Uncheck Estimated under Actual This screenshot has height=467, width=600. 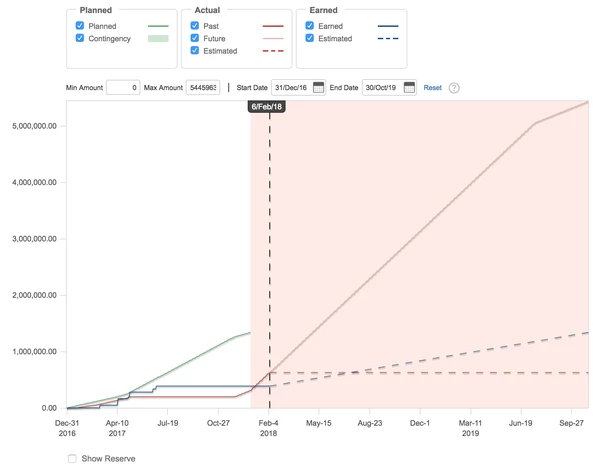195,51
